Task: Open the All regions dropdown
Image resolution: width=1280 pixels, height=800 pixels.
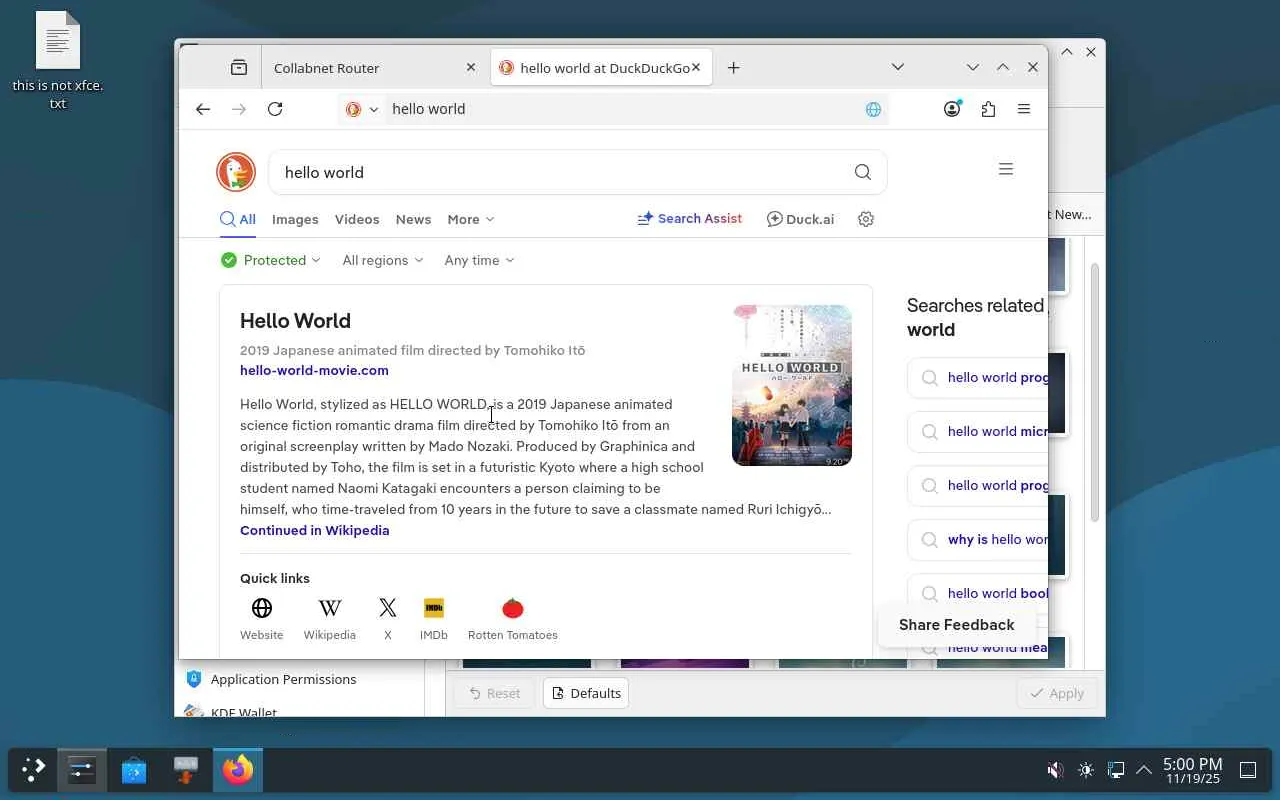Action: [383, 260]
